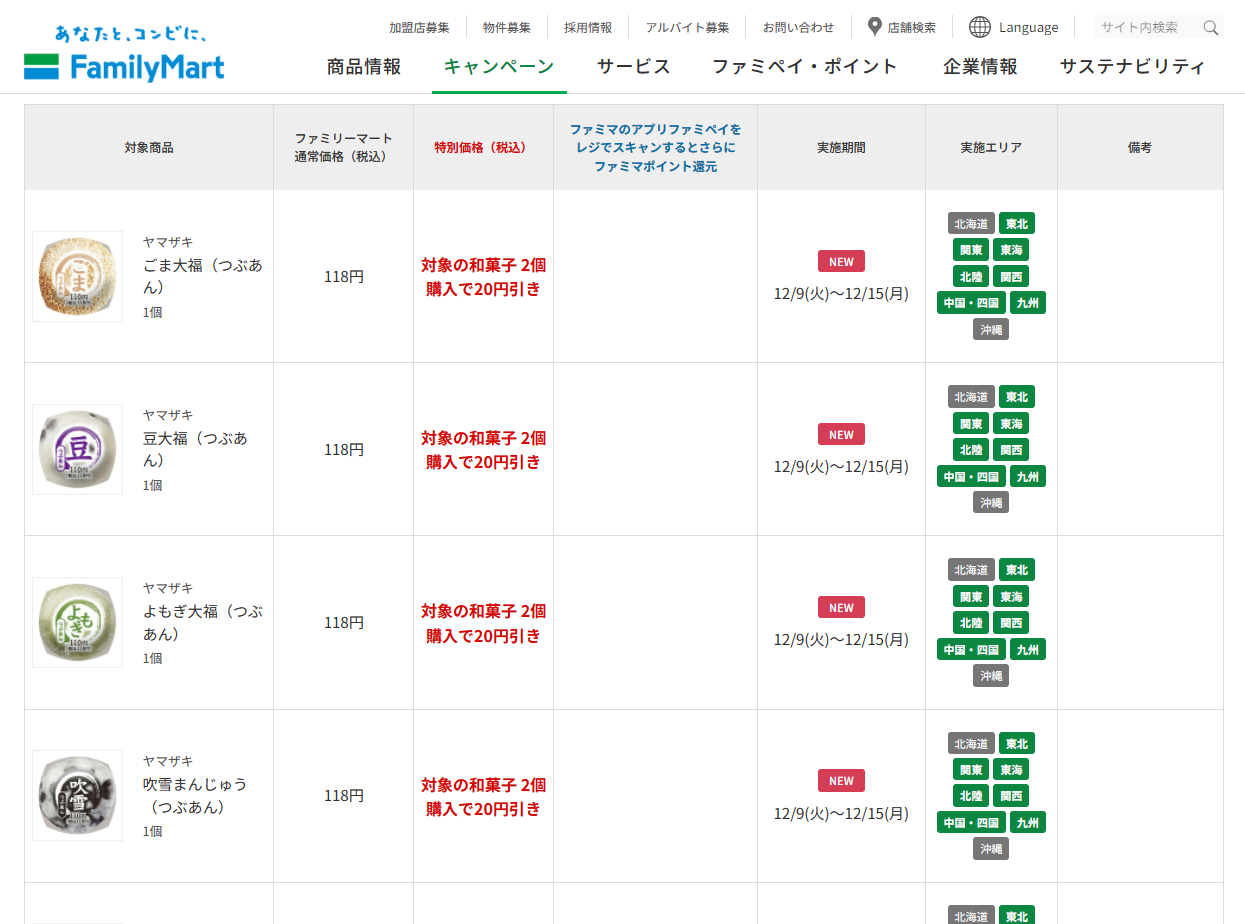
Task: Open the 企業情報 section
Action: pos(978,65)
